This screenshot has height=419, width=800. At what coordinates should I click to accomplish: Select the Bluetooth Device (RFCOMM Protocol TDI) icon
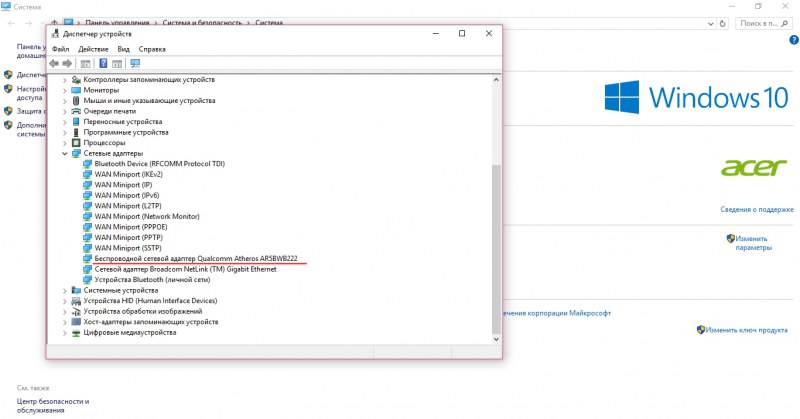coord(87,164)
